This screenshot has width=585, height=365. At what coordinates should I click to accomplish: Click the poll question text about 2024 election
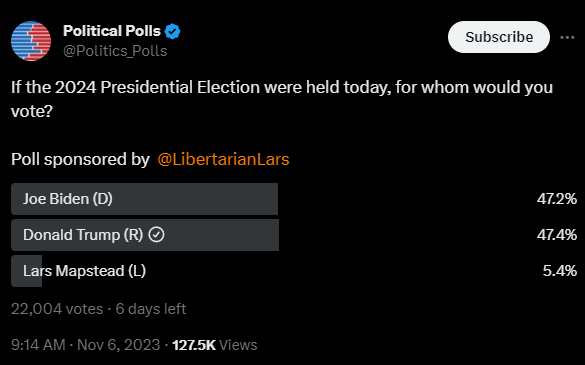tap(282, 99)
